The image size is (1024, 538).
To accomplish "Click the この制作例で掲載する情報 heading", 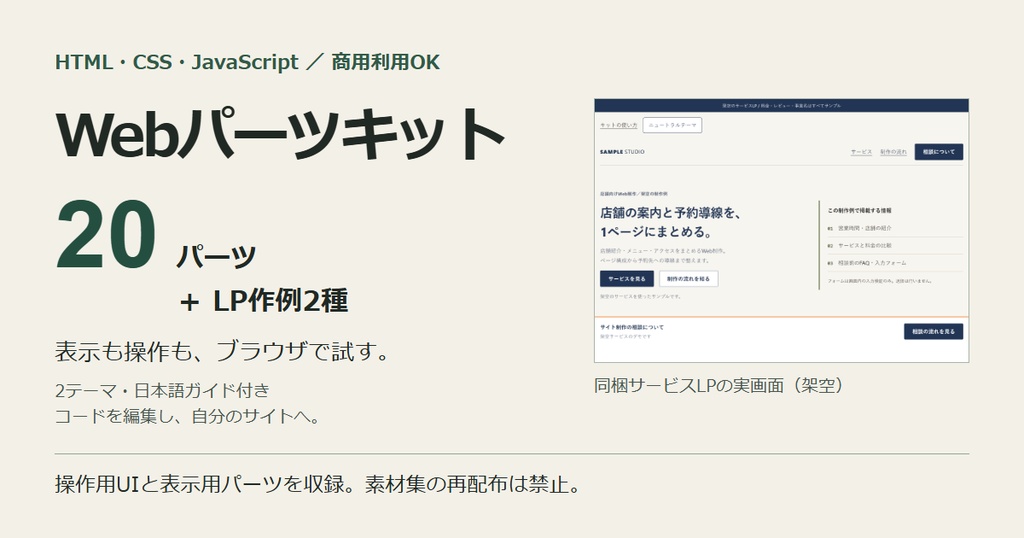I will tap(859, 210).
